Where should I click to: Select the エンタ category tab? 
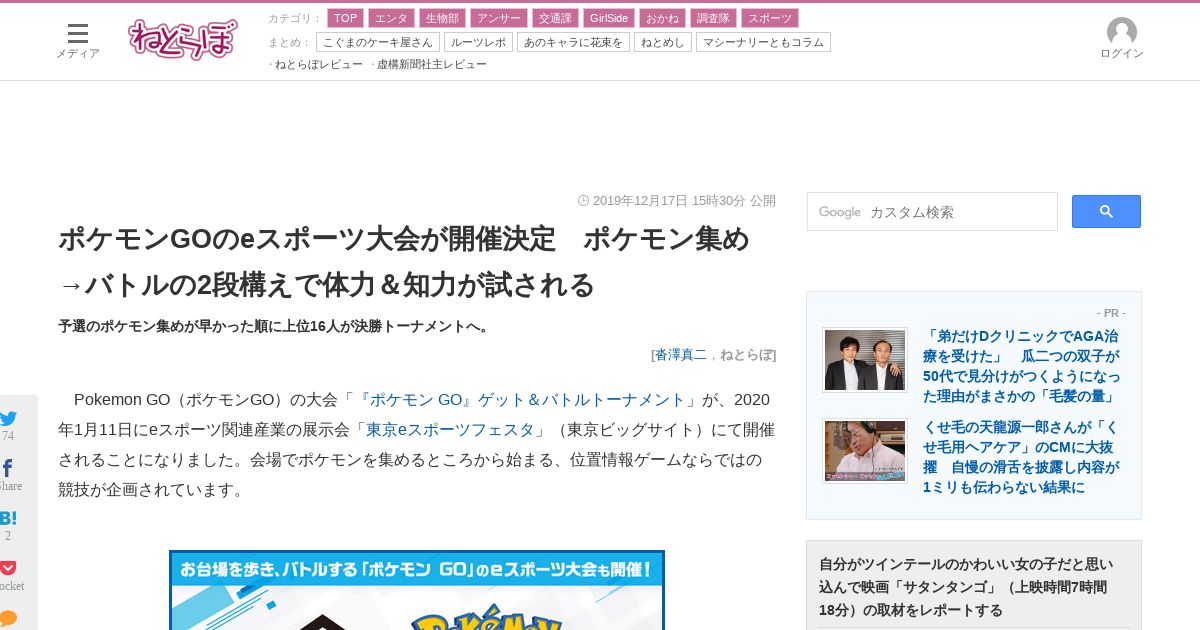pyautogui.click(x=391, y=18)
